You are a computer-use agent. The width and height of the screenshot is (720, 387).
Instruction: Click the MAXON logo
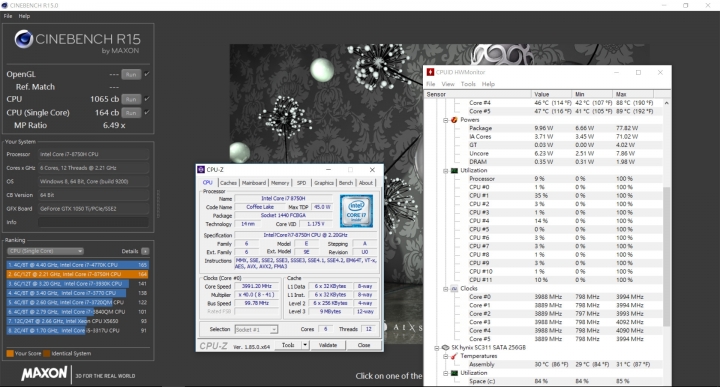[x=44, y=374]
